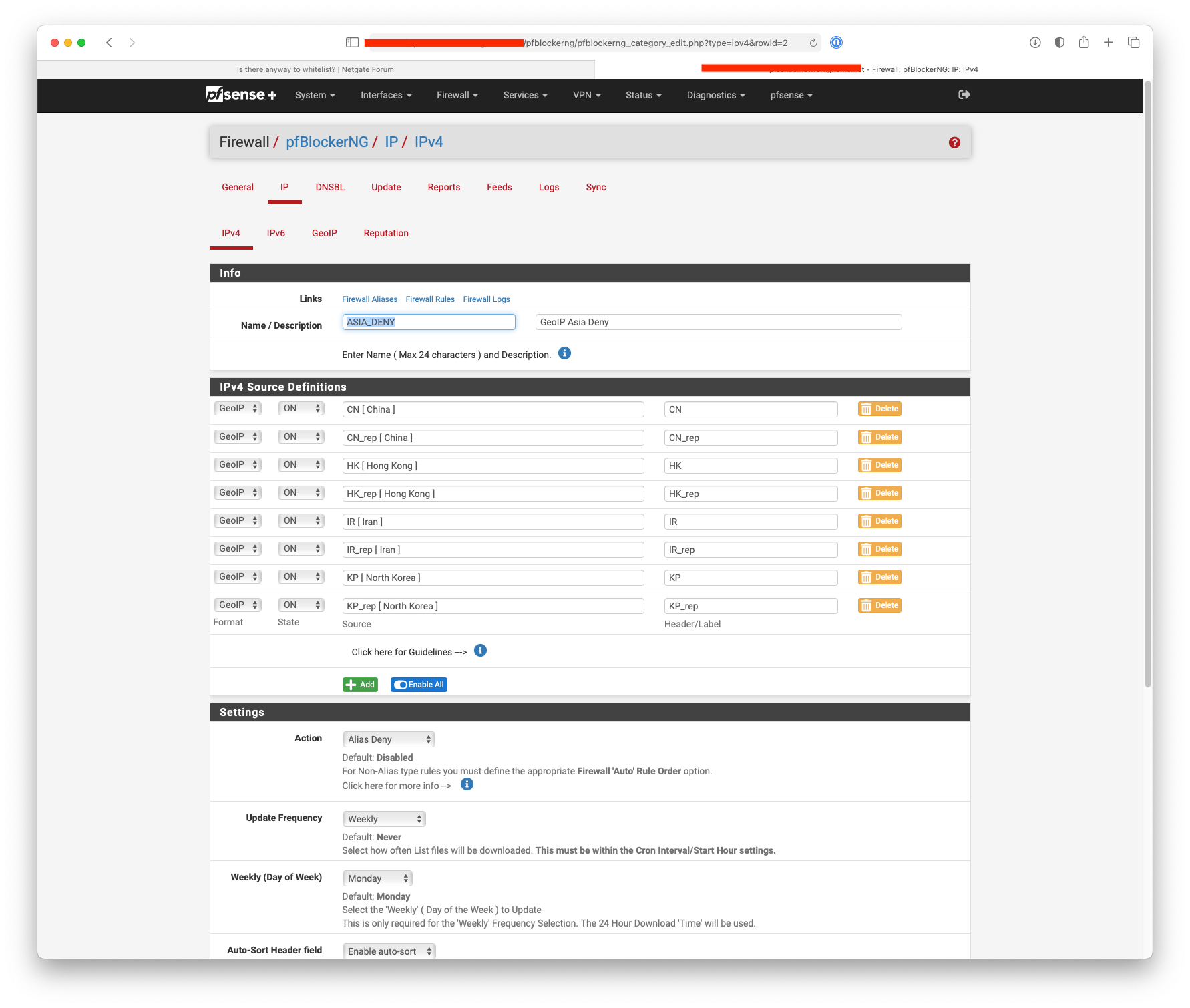This screenshot has height=1008, width=1190.
Task: Open the System menu
Action: (x=315, y=95)
